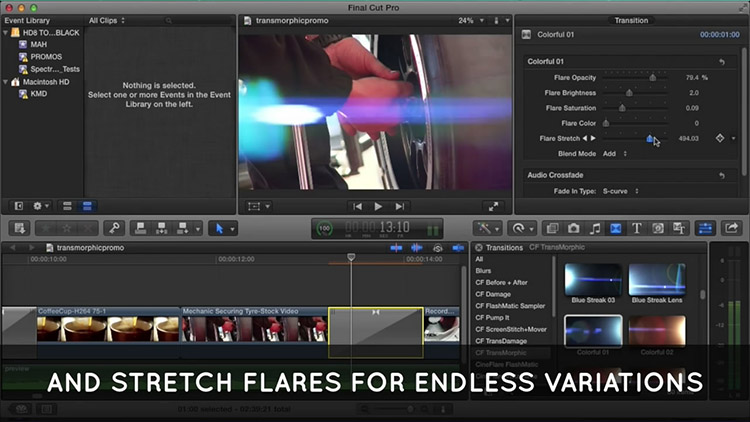The height and width of the screenshot is (422, 750).
Task: Click the Share export button
Action: tap(731, 228)
